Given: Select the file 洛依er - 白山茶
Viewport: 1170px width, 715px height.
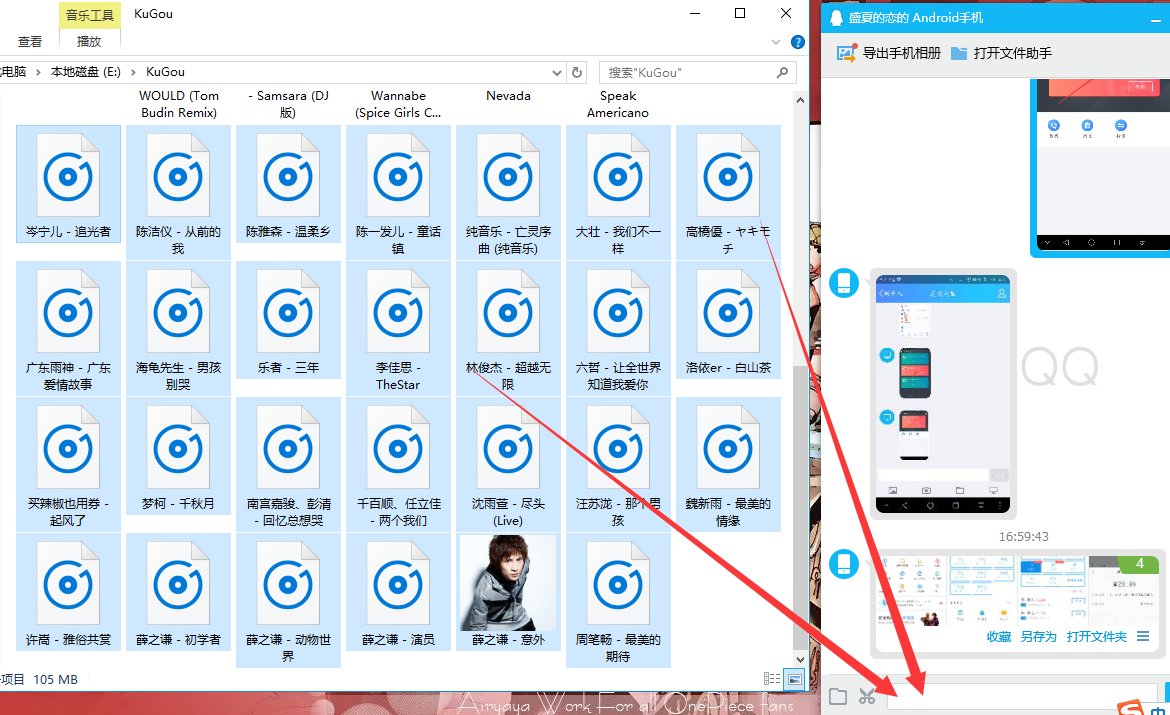Looking at the screenshot, I should pyautogui.click(x=728, y=320).
